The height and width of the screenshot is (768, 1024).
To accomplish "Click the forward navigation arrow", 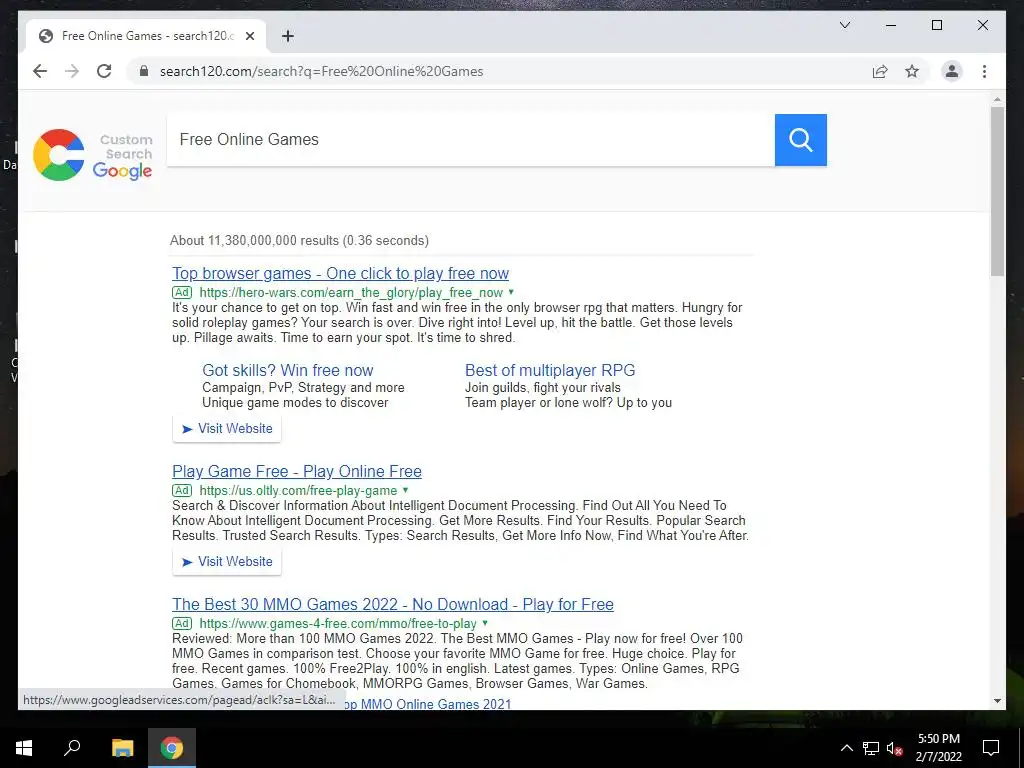I will [x=72, y=71].
